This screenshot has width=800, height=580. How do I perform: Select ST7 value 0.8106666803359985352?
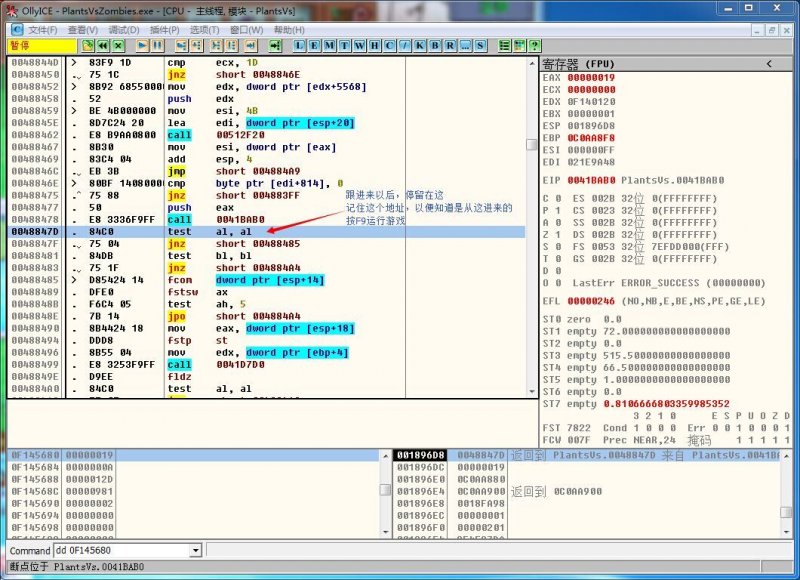click(666, 404)
